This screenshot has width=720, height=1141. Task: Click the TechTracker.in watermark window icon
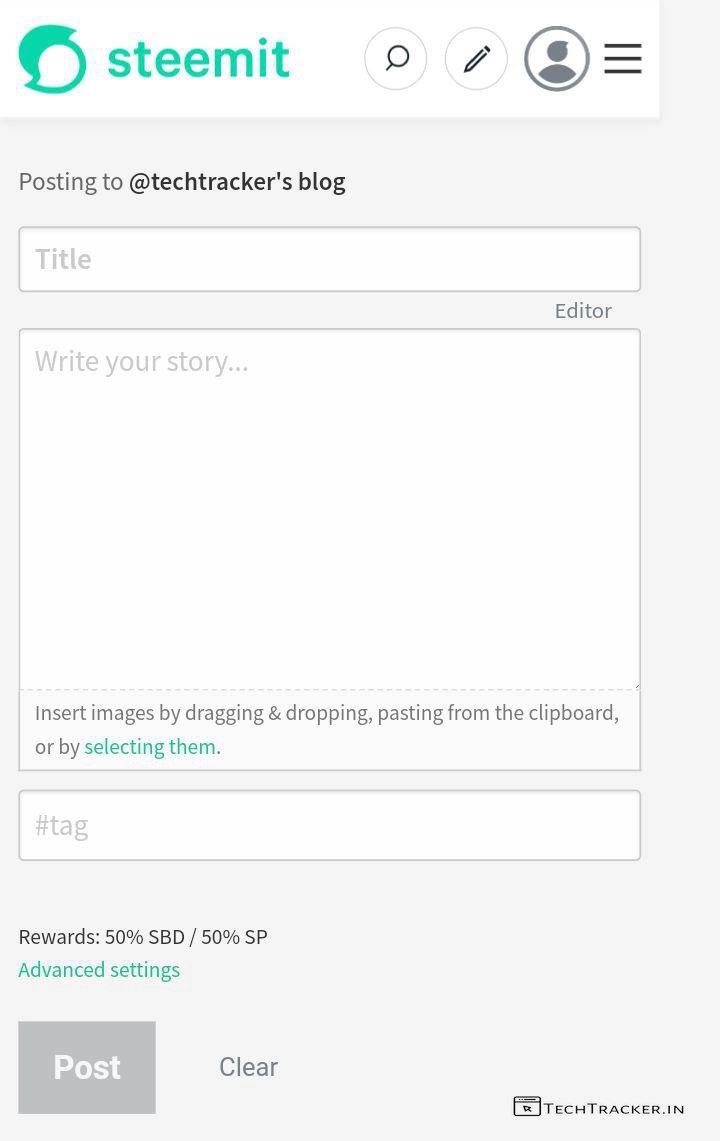(527, 1107)
